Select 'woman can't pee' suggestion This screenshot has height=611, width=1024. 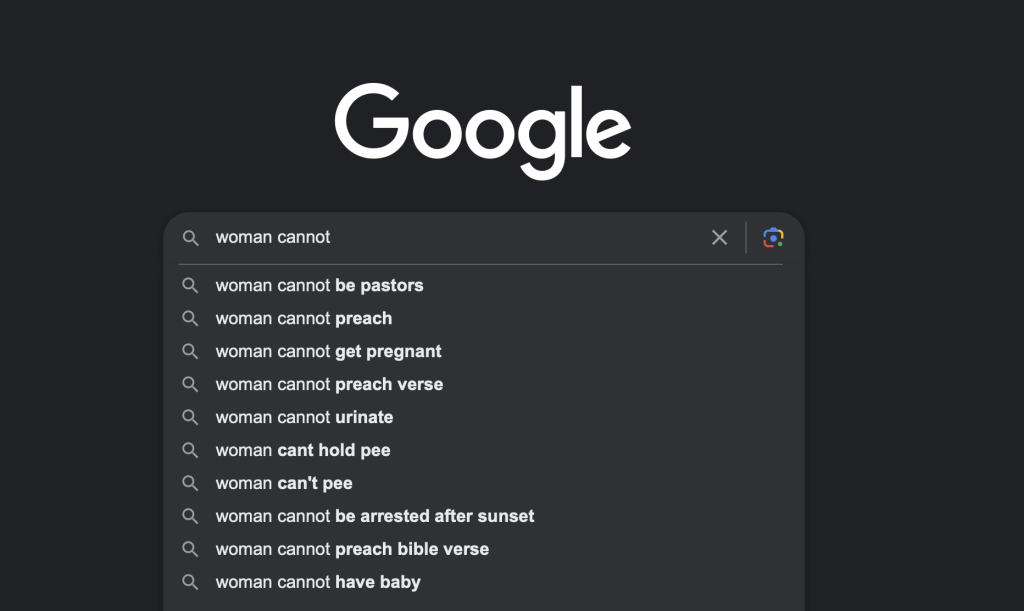coord(483,483)
